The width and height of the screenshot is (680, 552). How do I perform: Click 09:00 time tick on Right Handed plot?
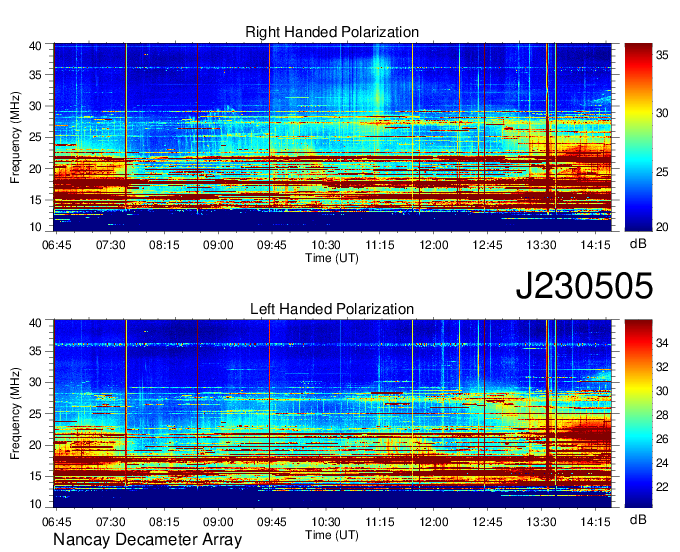point(218,245)
